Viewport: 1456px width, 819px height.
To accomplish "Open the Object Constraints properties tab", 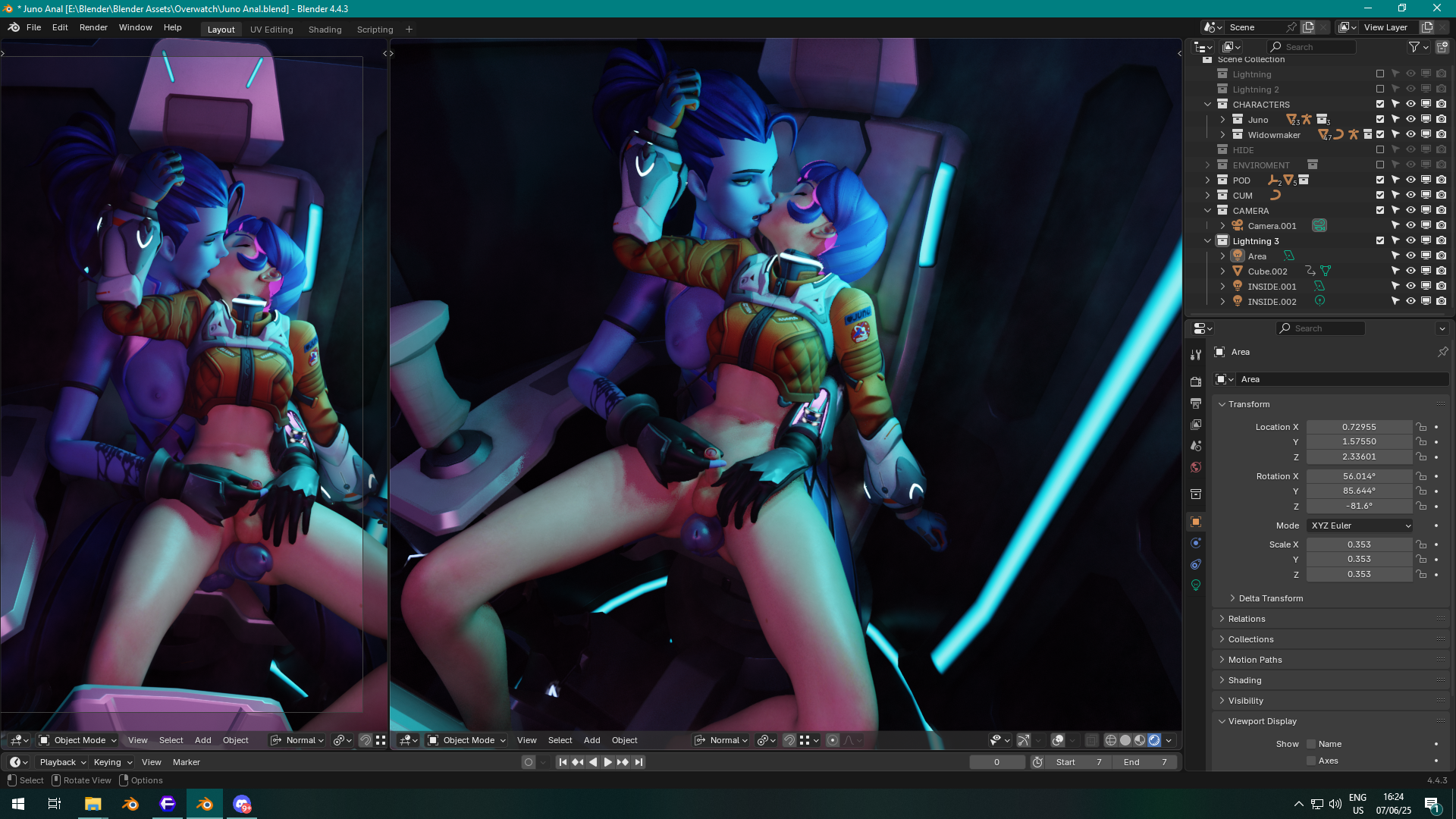I will coord(1196,564).
